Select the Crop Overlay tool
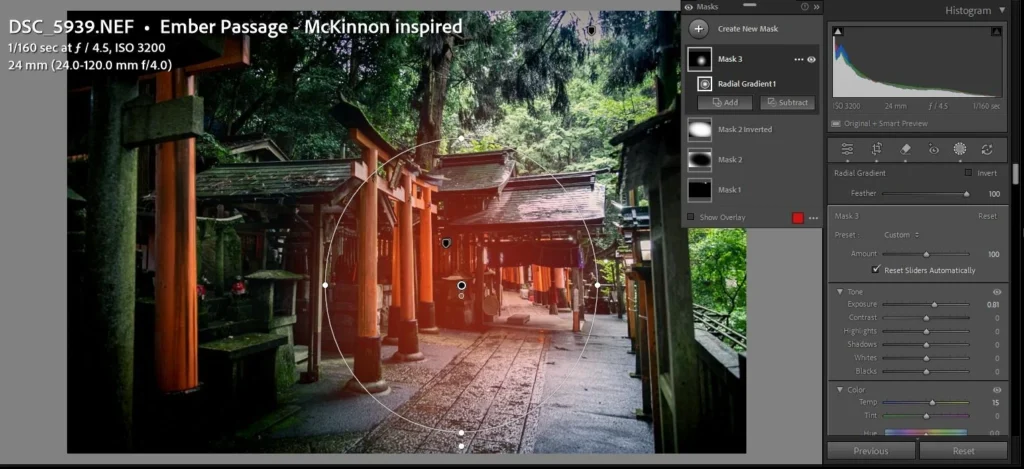 pyautogui.click(x=876, y=149)
